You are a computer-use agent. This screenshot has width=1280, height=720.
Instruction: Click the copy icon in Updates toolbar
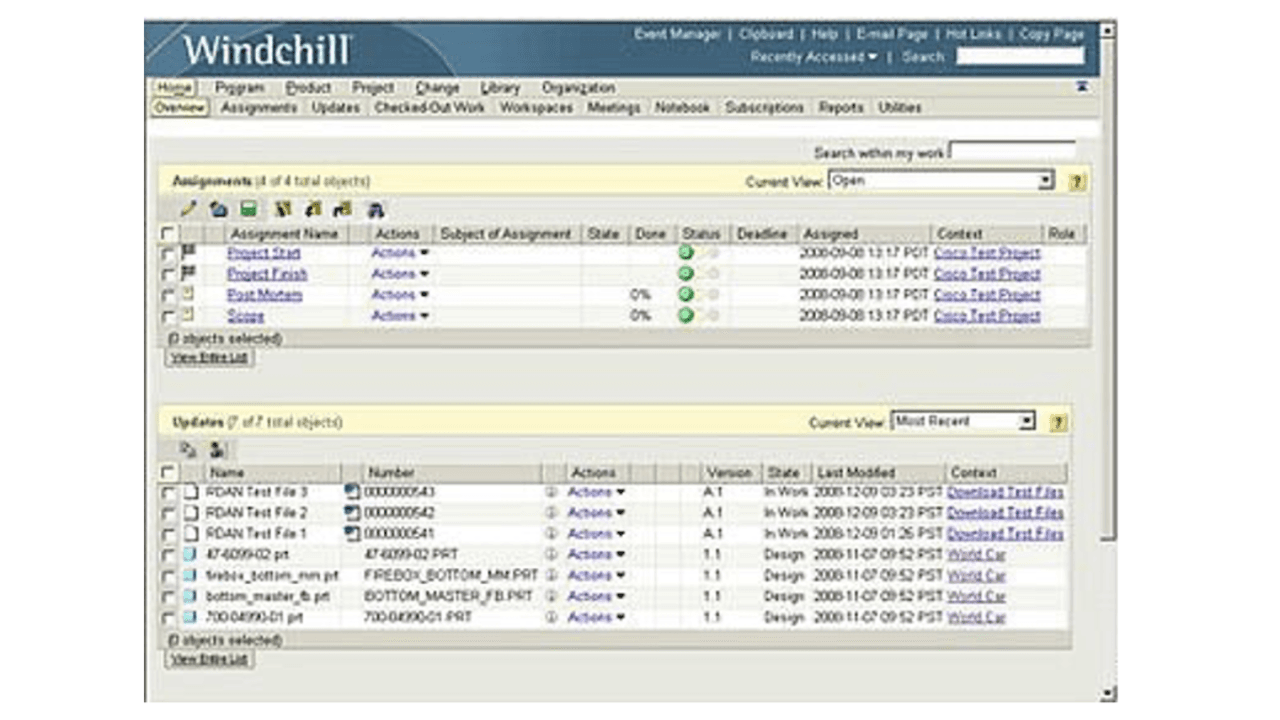click(x=188, y=450)
